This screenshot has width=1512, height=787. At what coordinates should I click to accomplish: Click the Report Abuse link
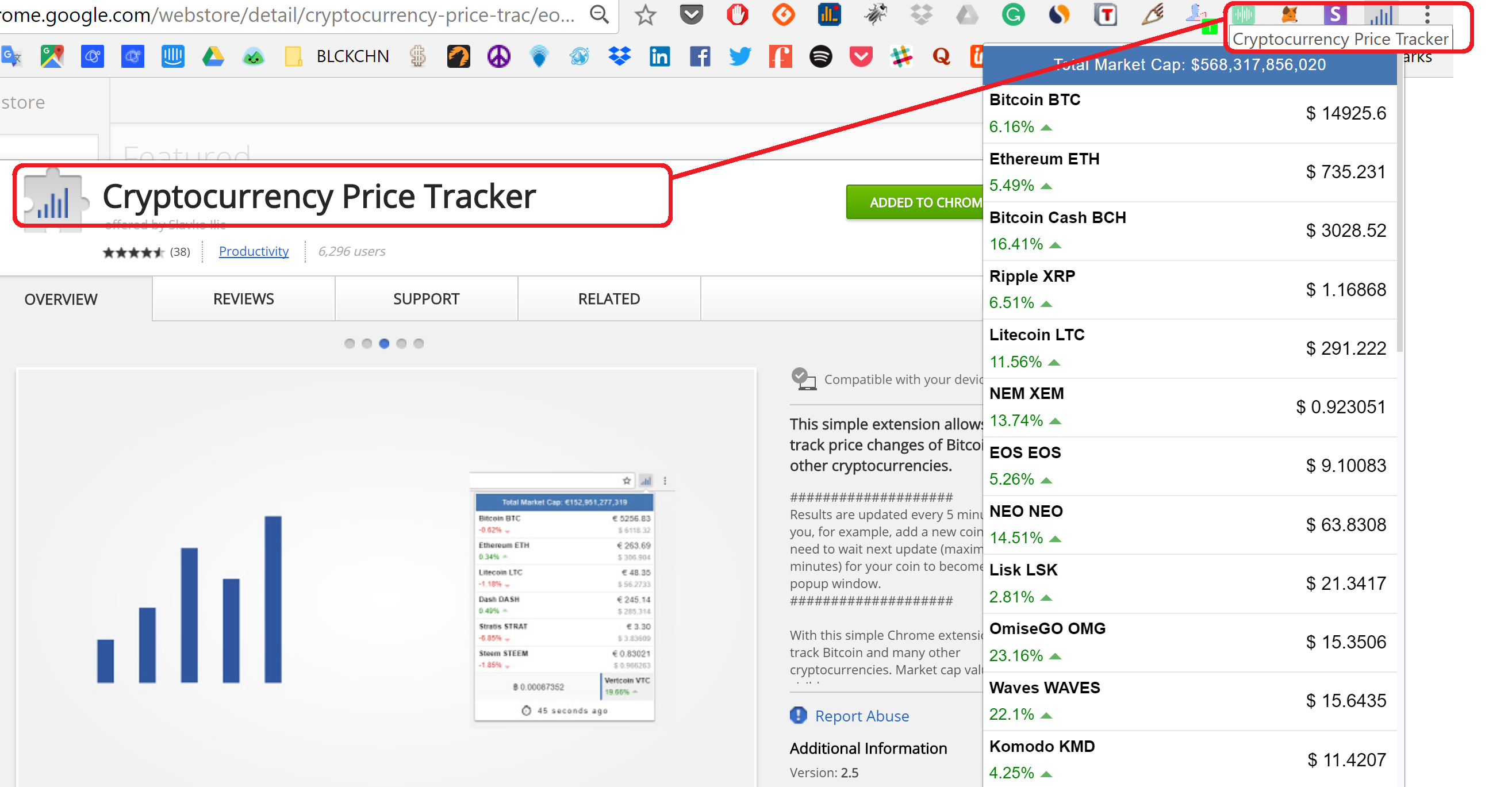click(861, 715)
